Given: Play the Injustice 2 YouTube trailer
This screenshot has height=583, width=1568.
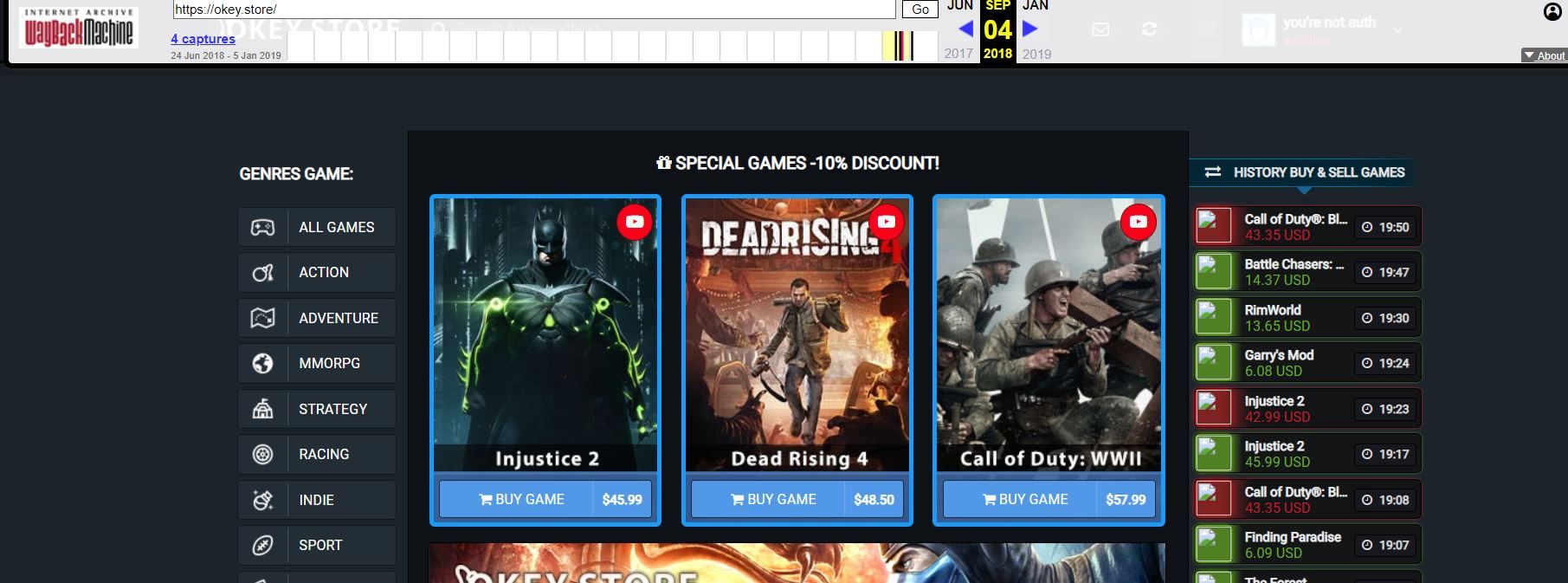Looking at the screenshot, I should (x=635, y=222).
